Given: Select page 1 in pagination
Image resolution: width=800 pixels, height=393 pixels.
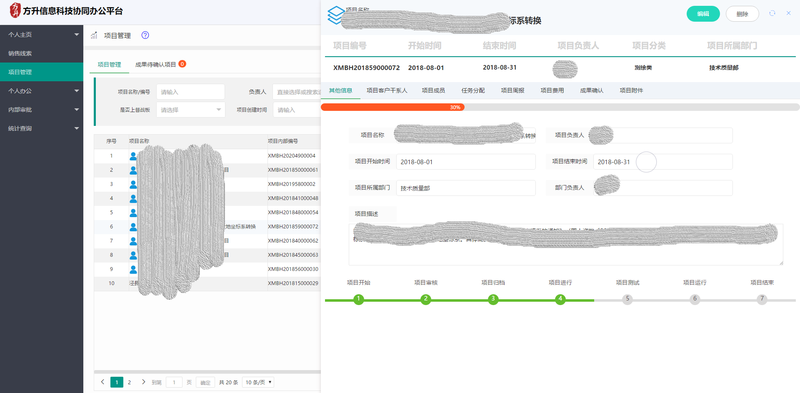Looking at the screenshot, I should pos(117,382).
